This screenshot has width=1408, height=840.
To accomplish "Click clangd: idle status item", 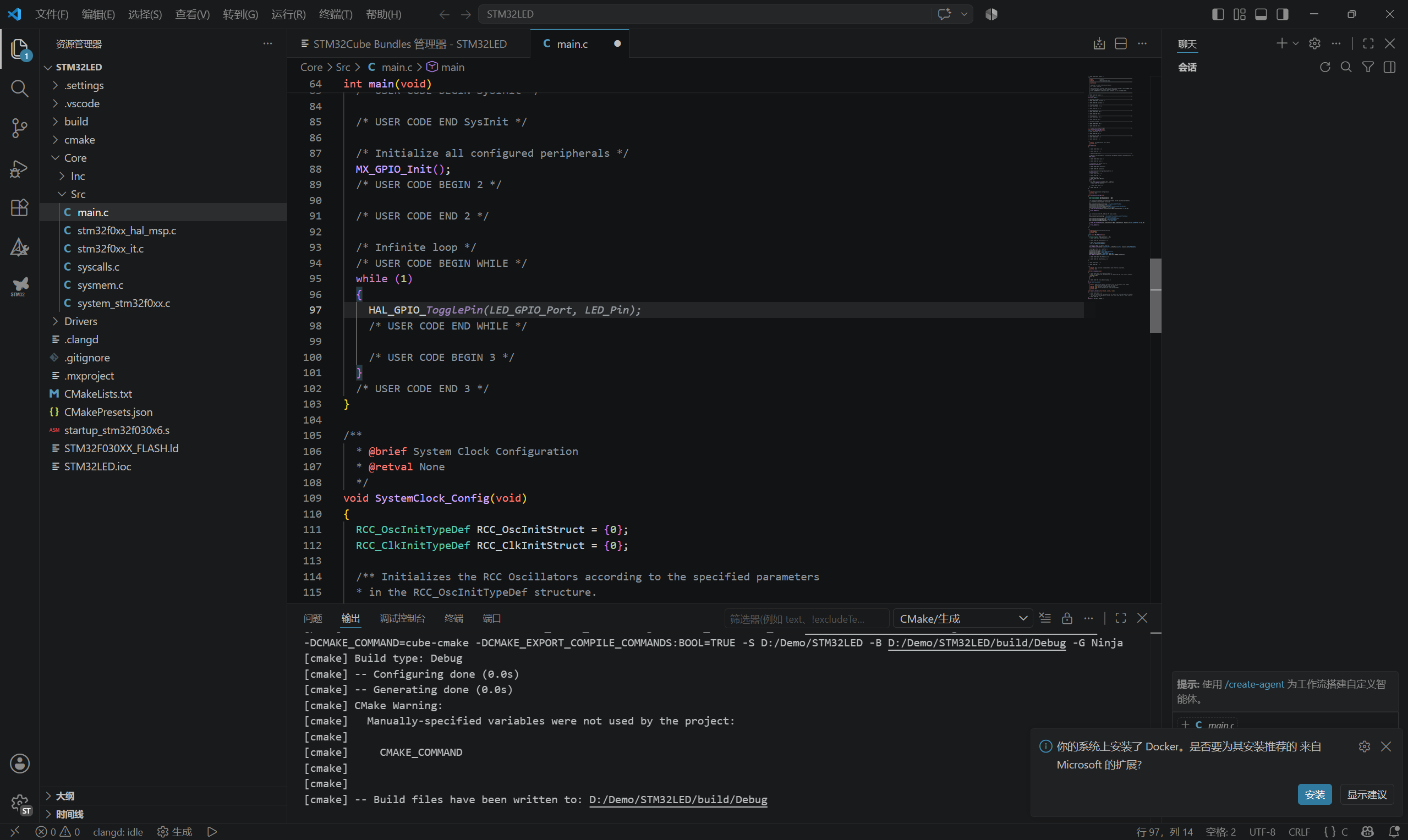I will click(x=118, y=832).
